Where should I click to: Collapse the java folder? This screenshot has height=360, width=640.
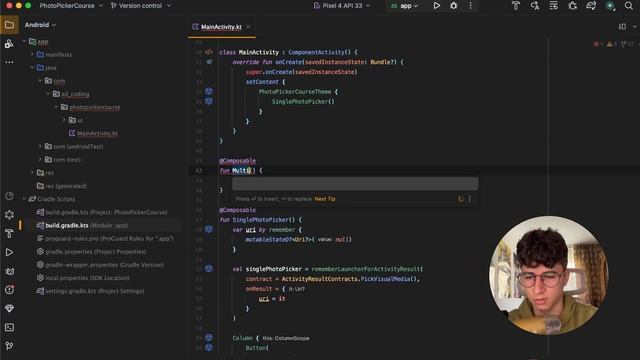[x=32, y=68]
